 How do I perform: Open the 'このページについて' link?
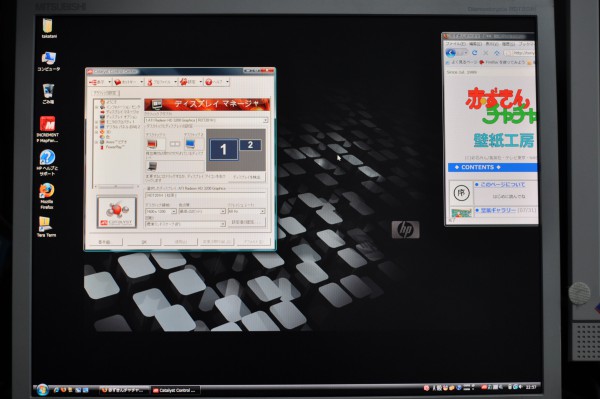tap(502, 185)
